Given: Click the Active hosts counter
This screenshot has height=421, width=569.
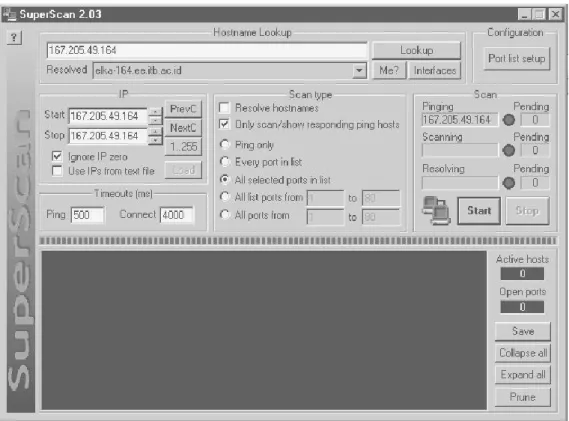Looking at the screenshot, I should [522, 273].
